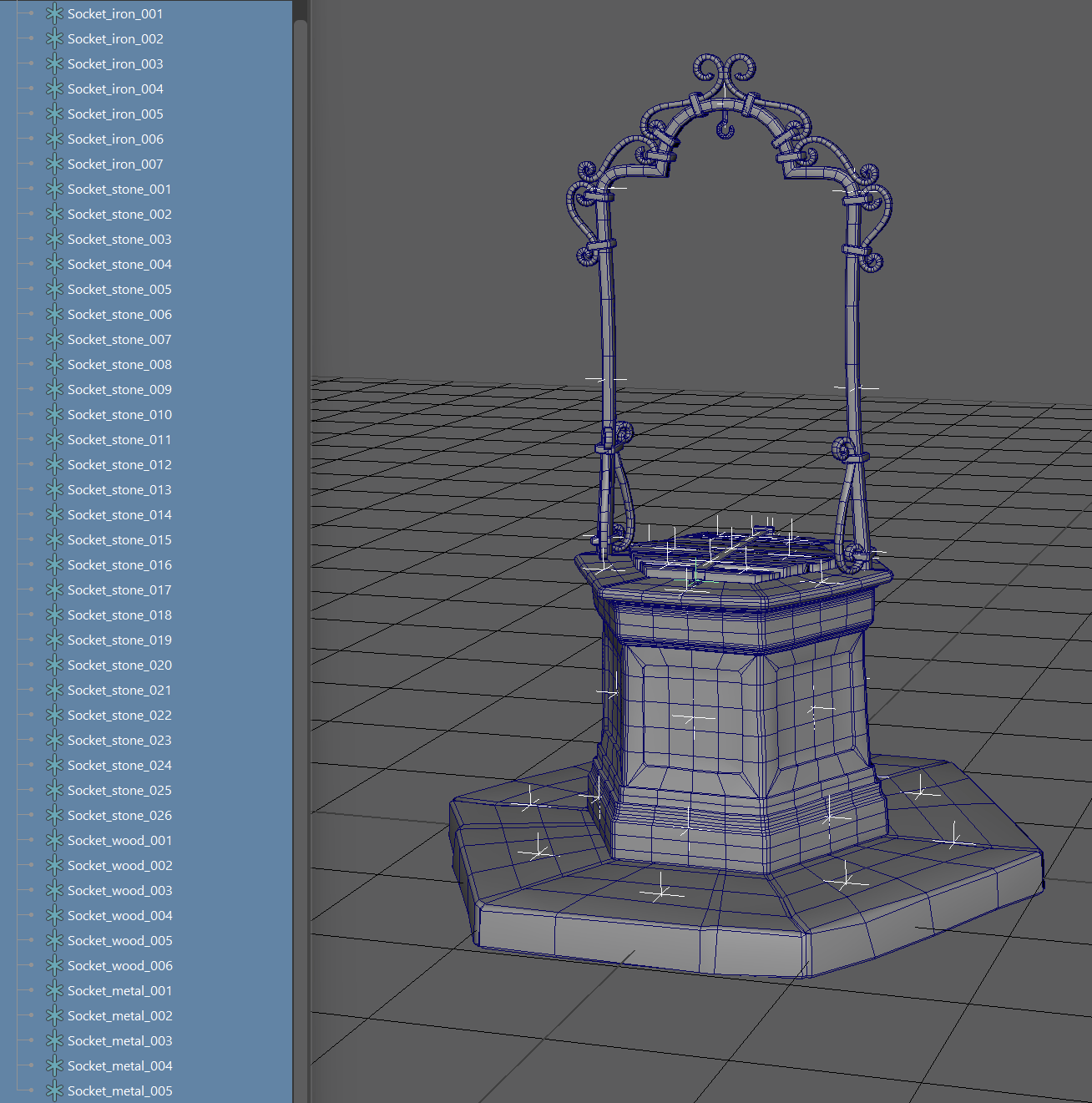Click the locator icon next to Socket_stone_026
1092x1103 pixels.
coord(54,815)
